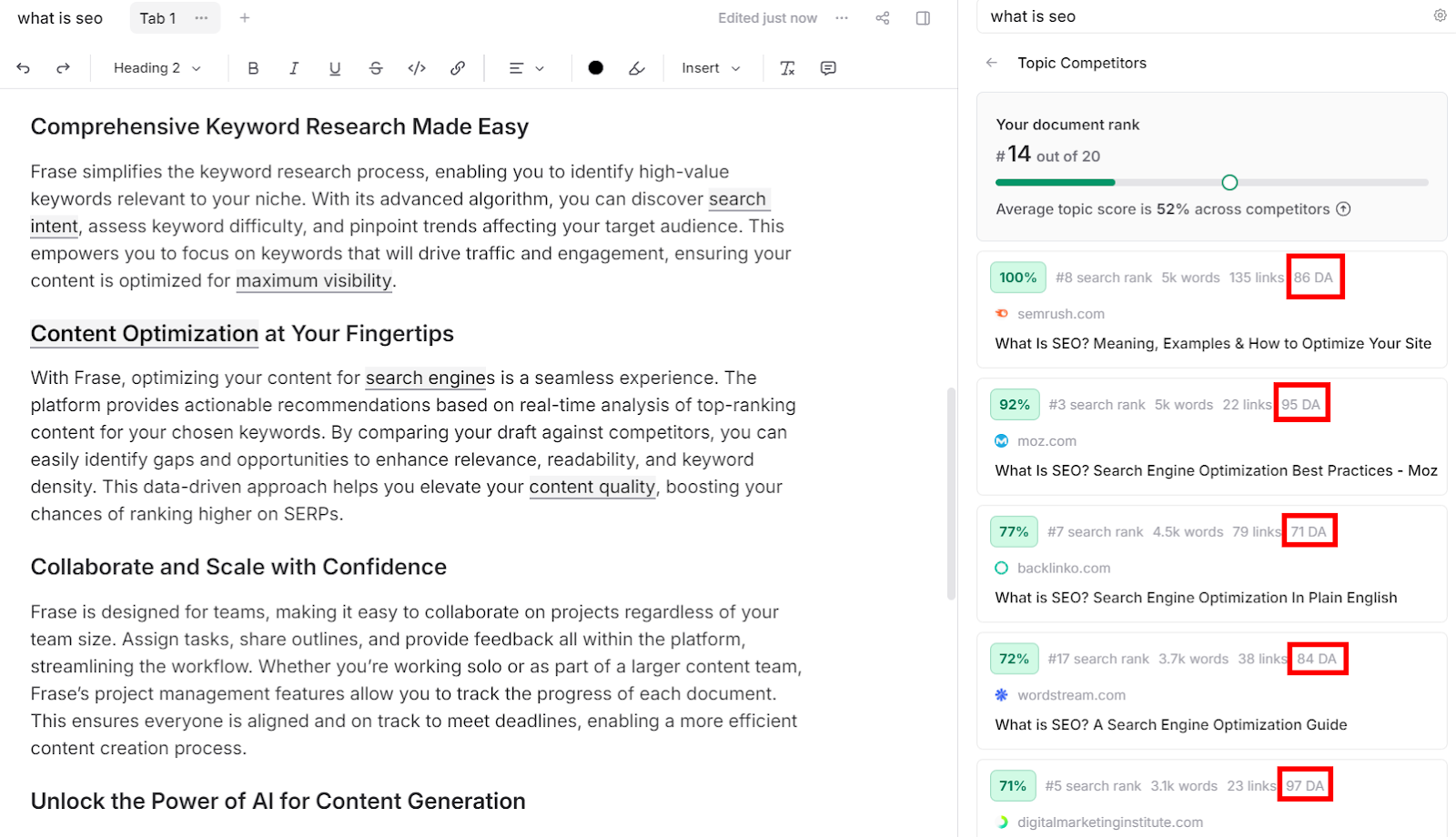Click 'Comprehensive Keyword Research Made Easy' heading
This screenshot has height=837, width=1456.
click(x=279, y=126)
